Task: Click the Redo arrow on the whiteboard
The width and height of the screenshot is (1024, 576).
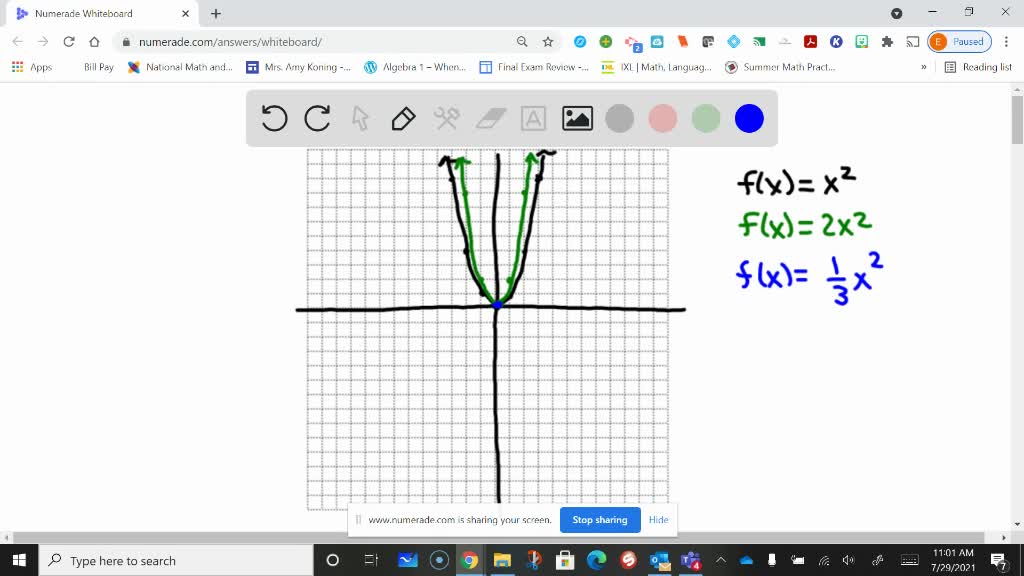Action: point(317,118)
